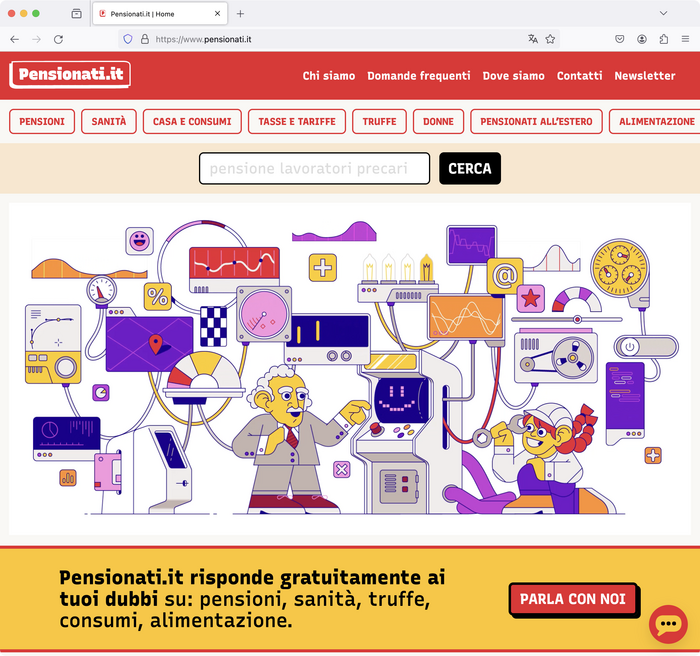
Task: Focus the search field with placeholder pensione
Action: click(x=314, y=168)
